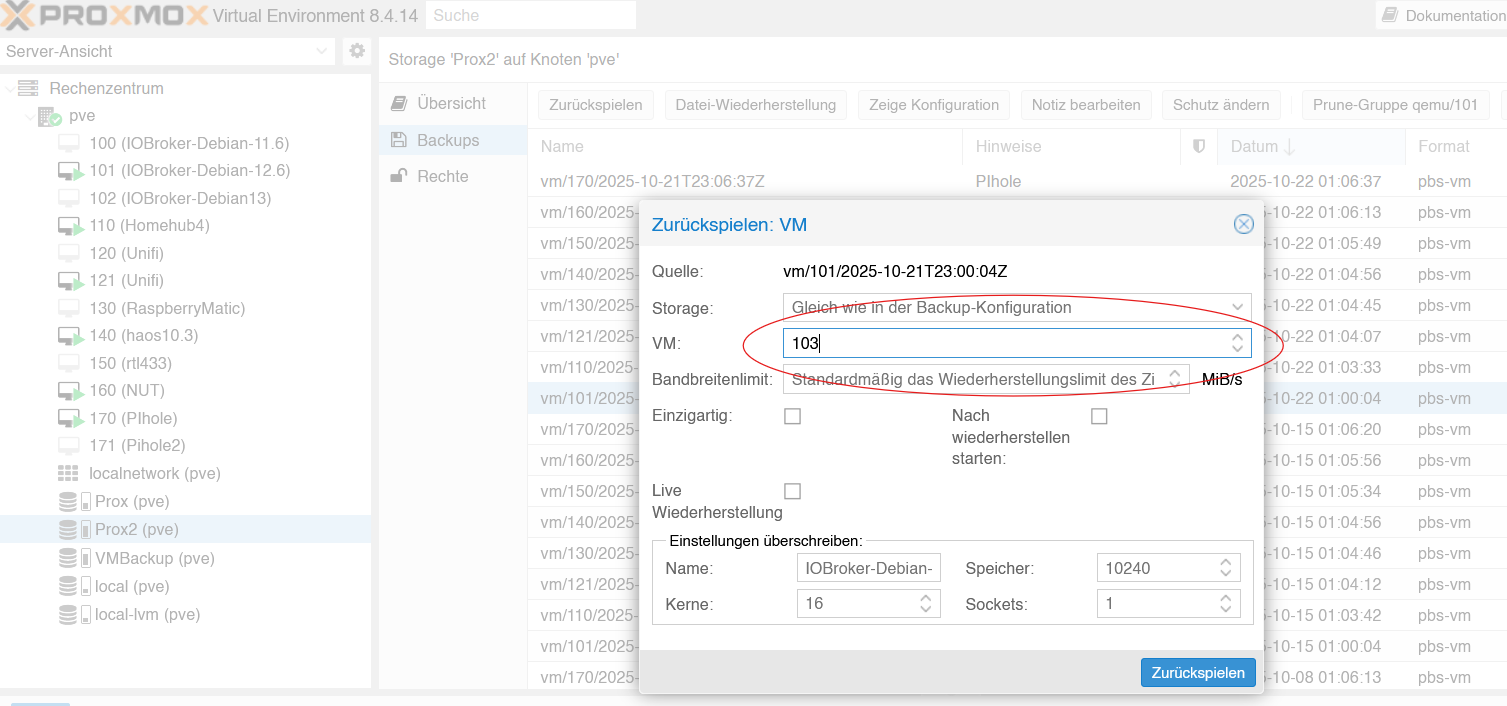
Task: Click the VM ID spinner arrows
Action: coord(1238,343)
